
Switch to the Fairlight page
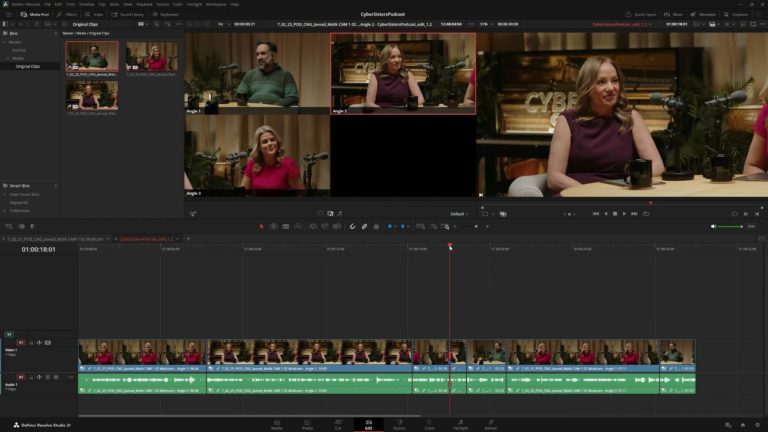click(x=460, y=425)
